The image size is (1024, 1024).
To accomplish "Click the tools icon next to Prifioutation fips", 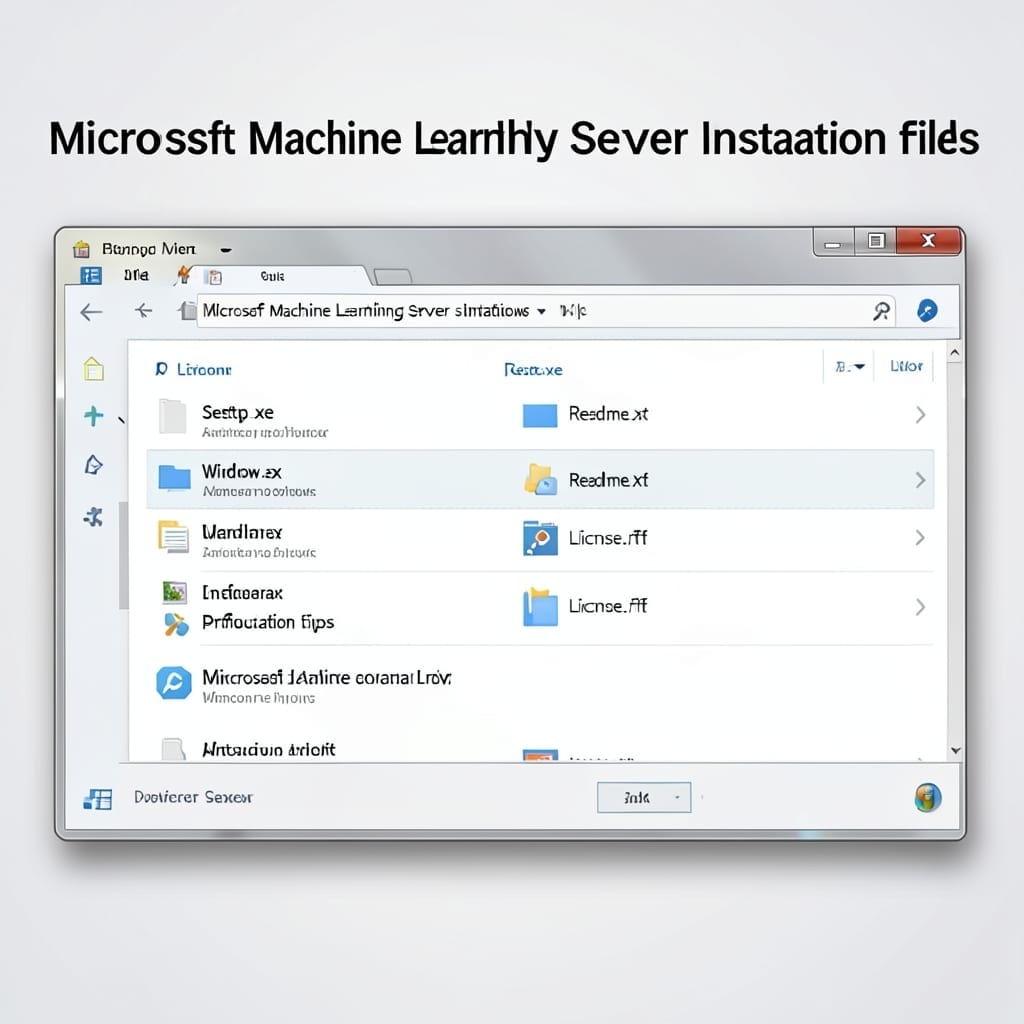I will click(x=176, y=624).
